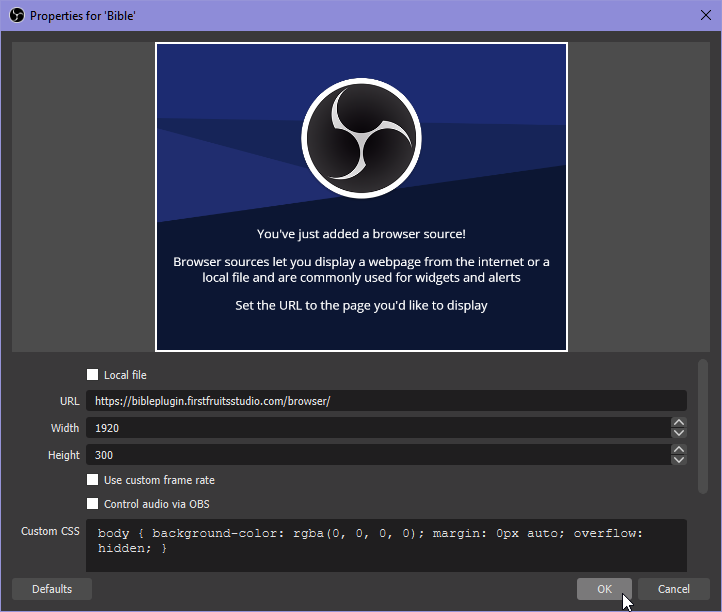Enable Control audio via OBS
The image size is (722, 612).
point(93,504)
